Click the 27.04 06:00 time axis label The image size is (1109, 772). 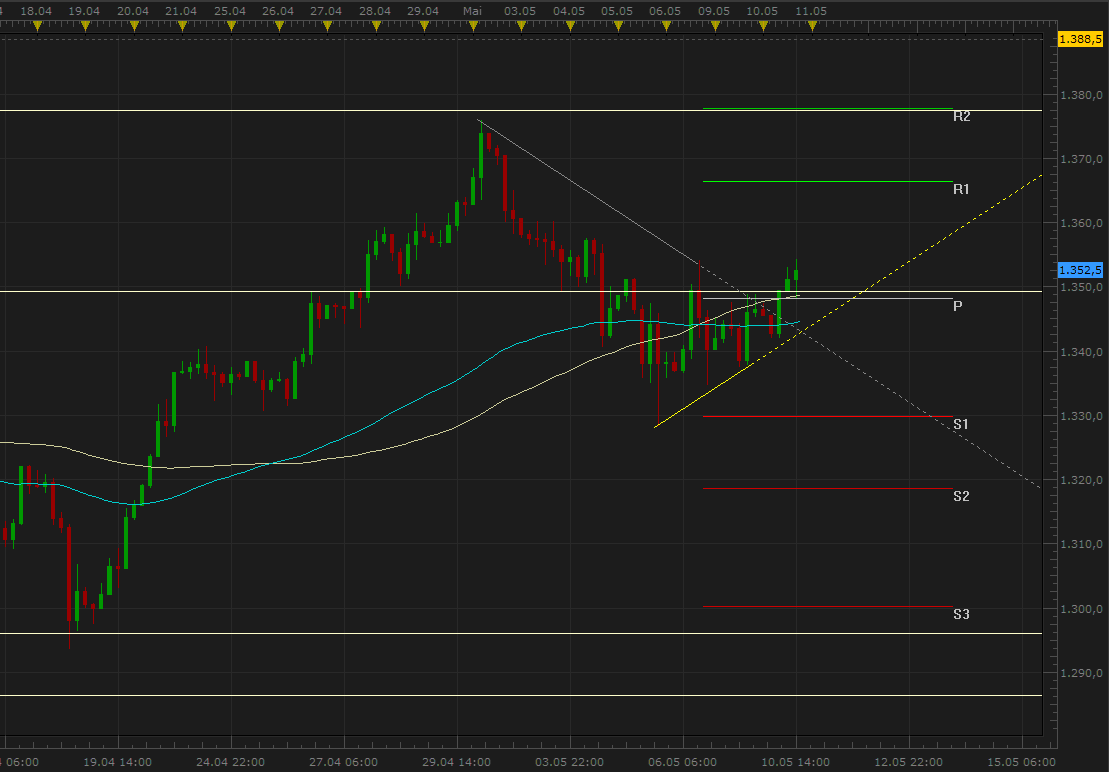pos(343,761)
